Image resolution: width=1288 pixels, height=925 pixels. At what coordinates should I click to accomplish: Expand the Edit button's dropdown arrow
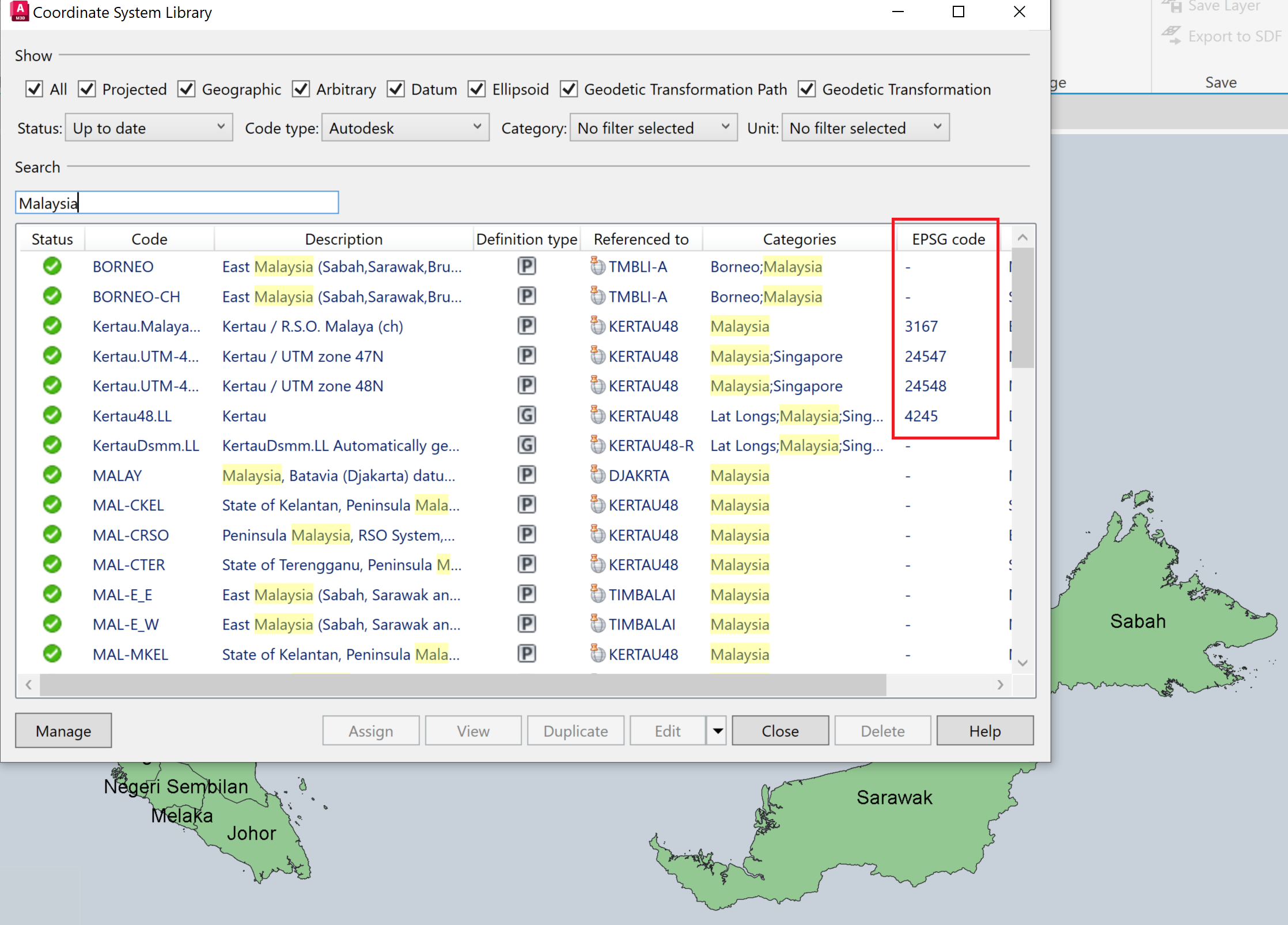coord(716,730)
